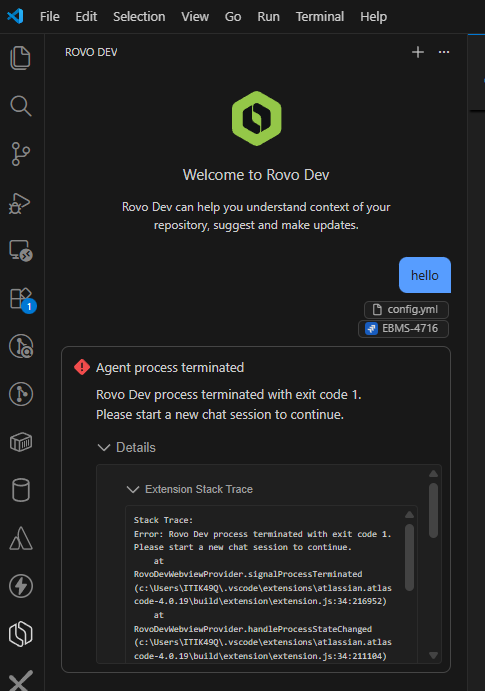Screen dimensions: 485x691
Task: Click the VS Code logo icon
Action: point(15,16)
